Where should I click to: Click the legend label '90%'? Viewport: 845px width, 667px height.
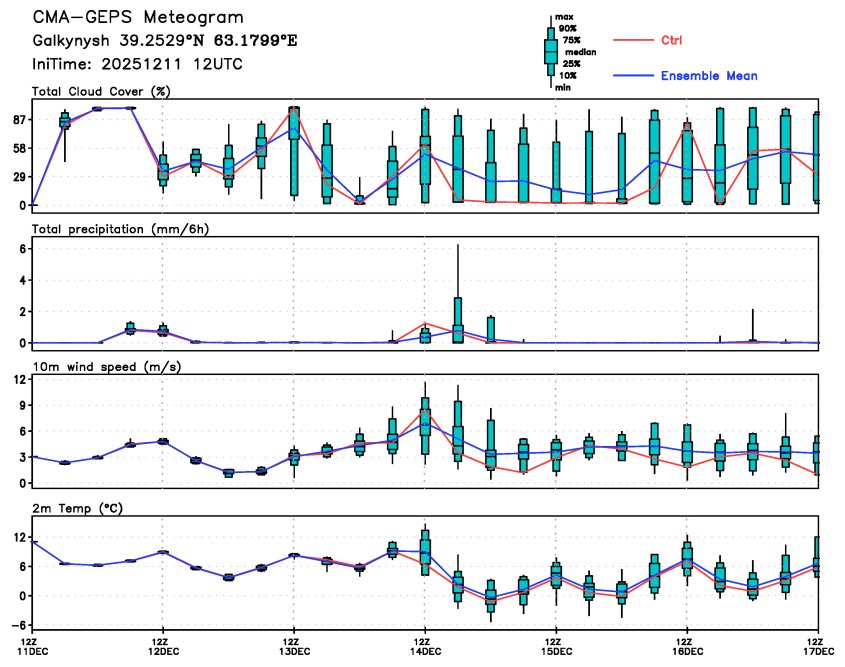tap(567, 29)
